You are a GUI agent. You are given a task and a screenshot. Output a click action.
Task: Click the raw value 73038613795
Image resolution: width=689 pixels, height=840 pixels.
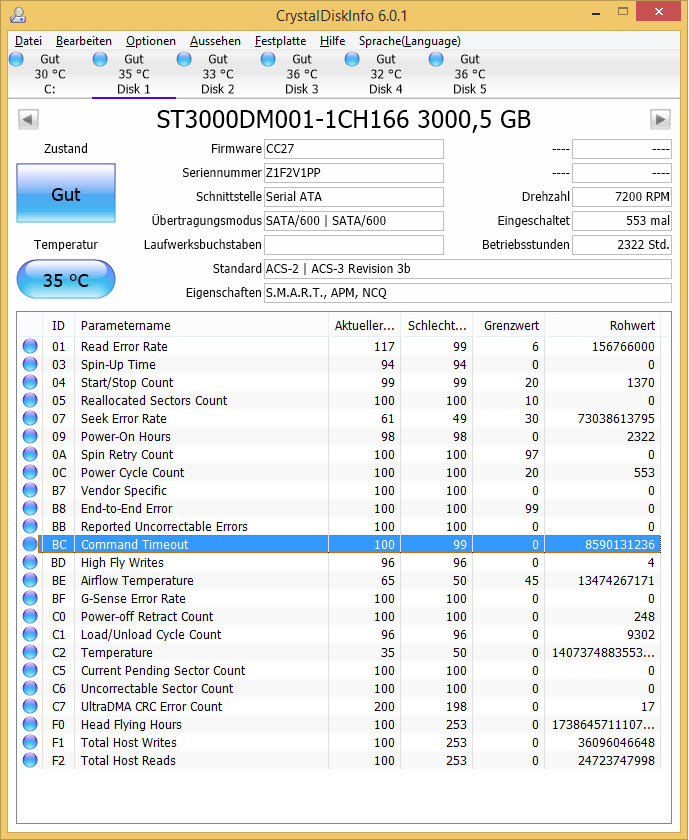[616, 418]
